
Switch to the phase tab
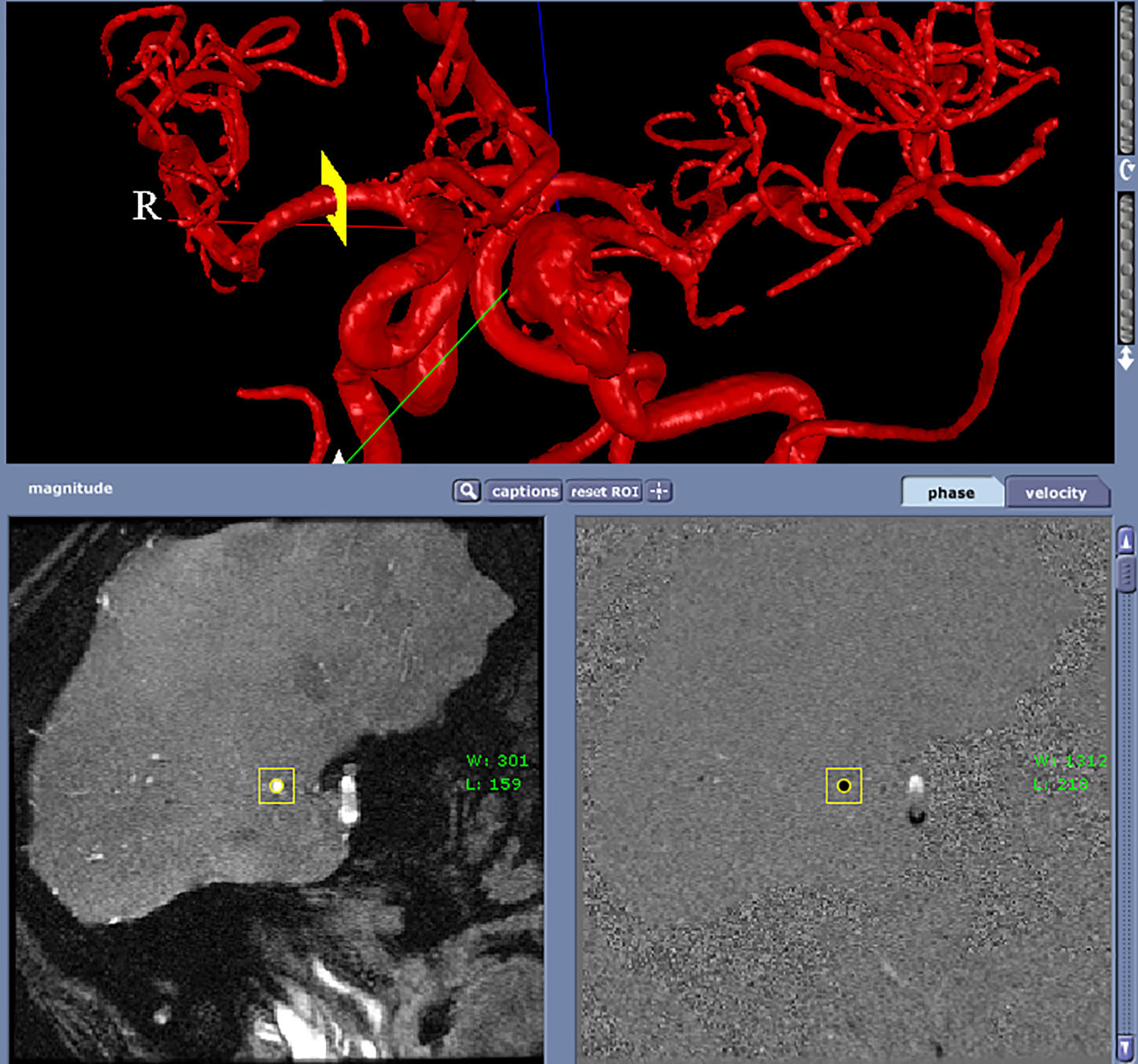(x=952, y=492)
